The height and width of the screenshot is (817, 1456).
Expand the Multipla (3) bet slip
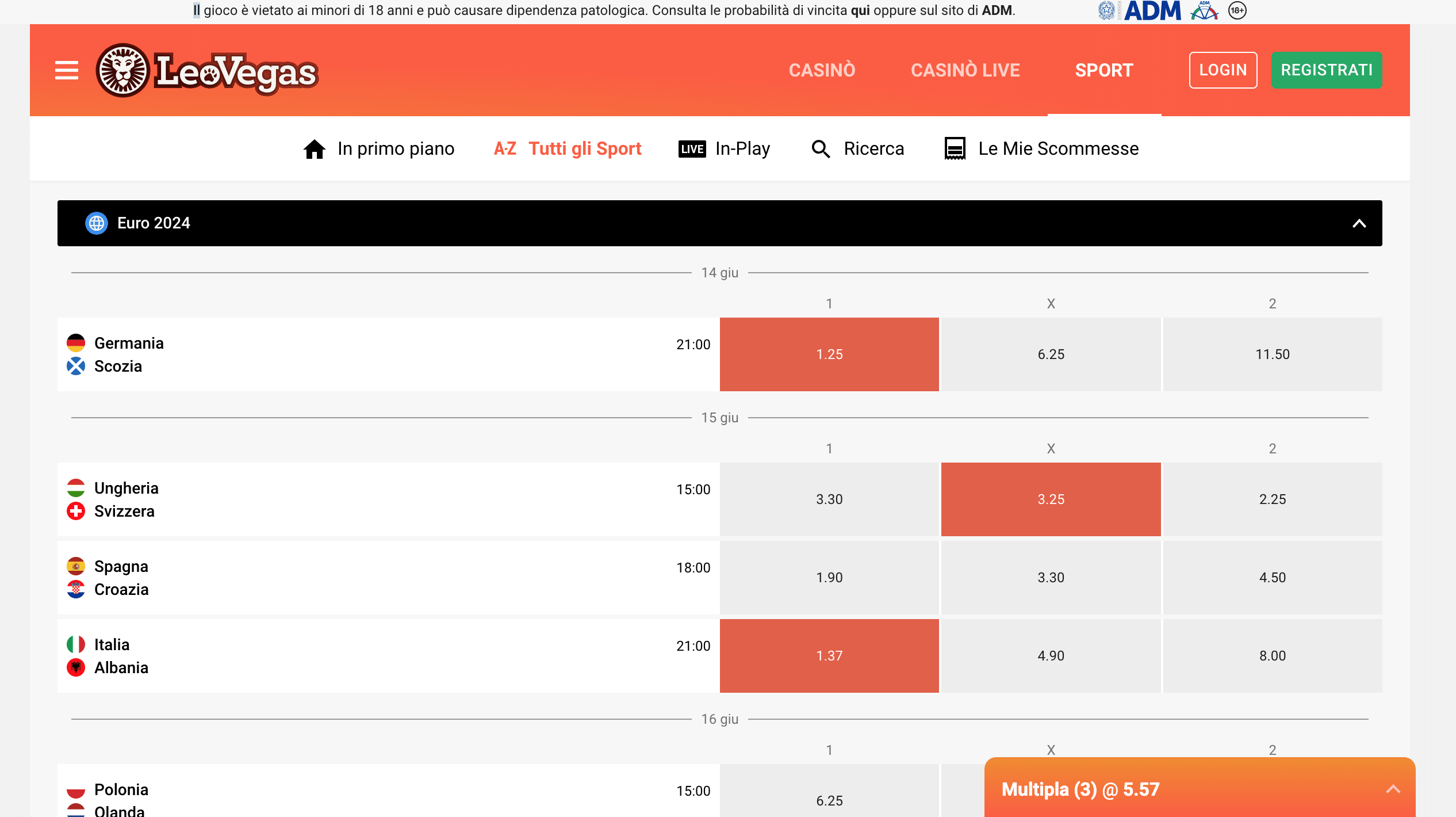[x=1393, y=789]
